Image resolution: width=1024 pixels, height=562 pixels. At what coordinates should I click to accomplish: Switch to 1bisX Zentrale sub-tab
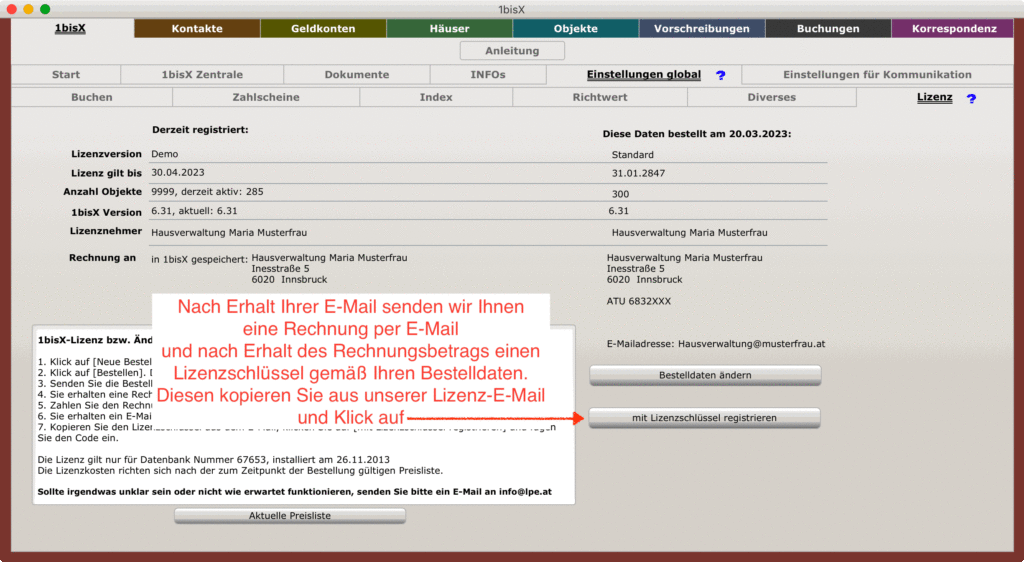point(202,75)
